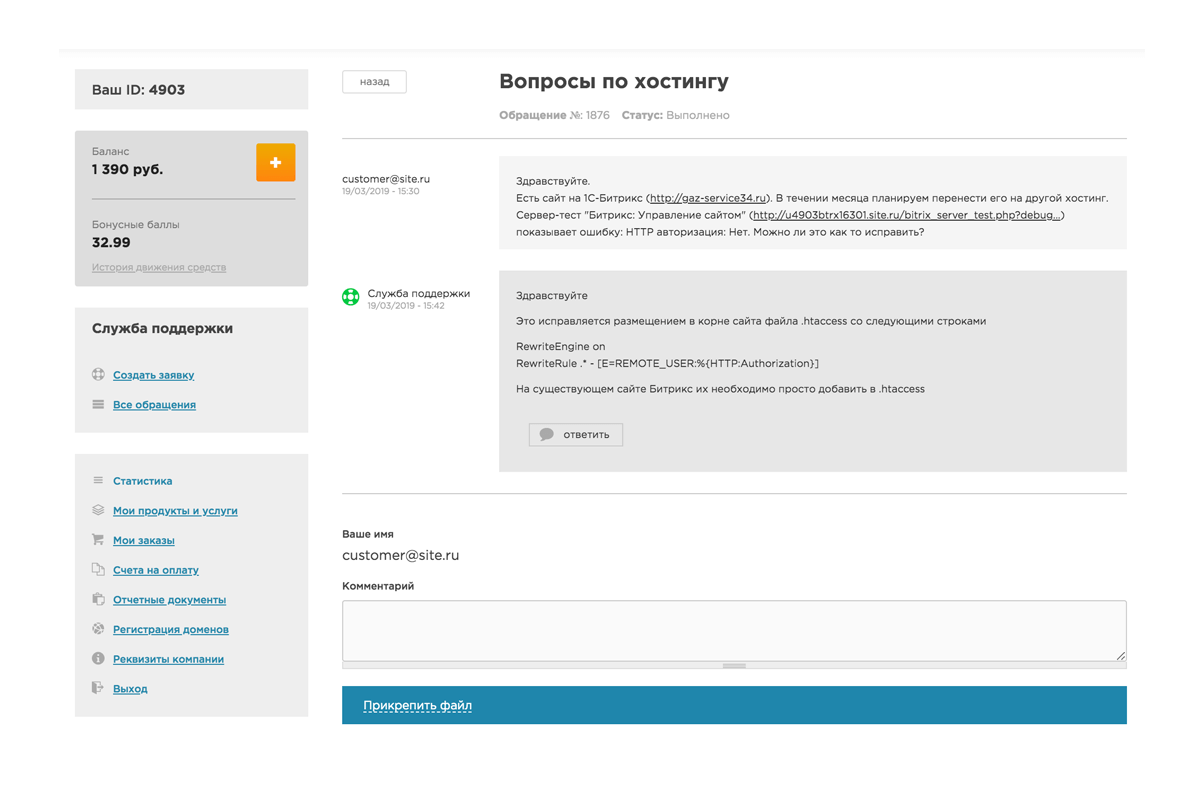Go to Статистика in sidebar menu
The height and width of the screenshot is (785, 1200).
point(142,481)
